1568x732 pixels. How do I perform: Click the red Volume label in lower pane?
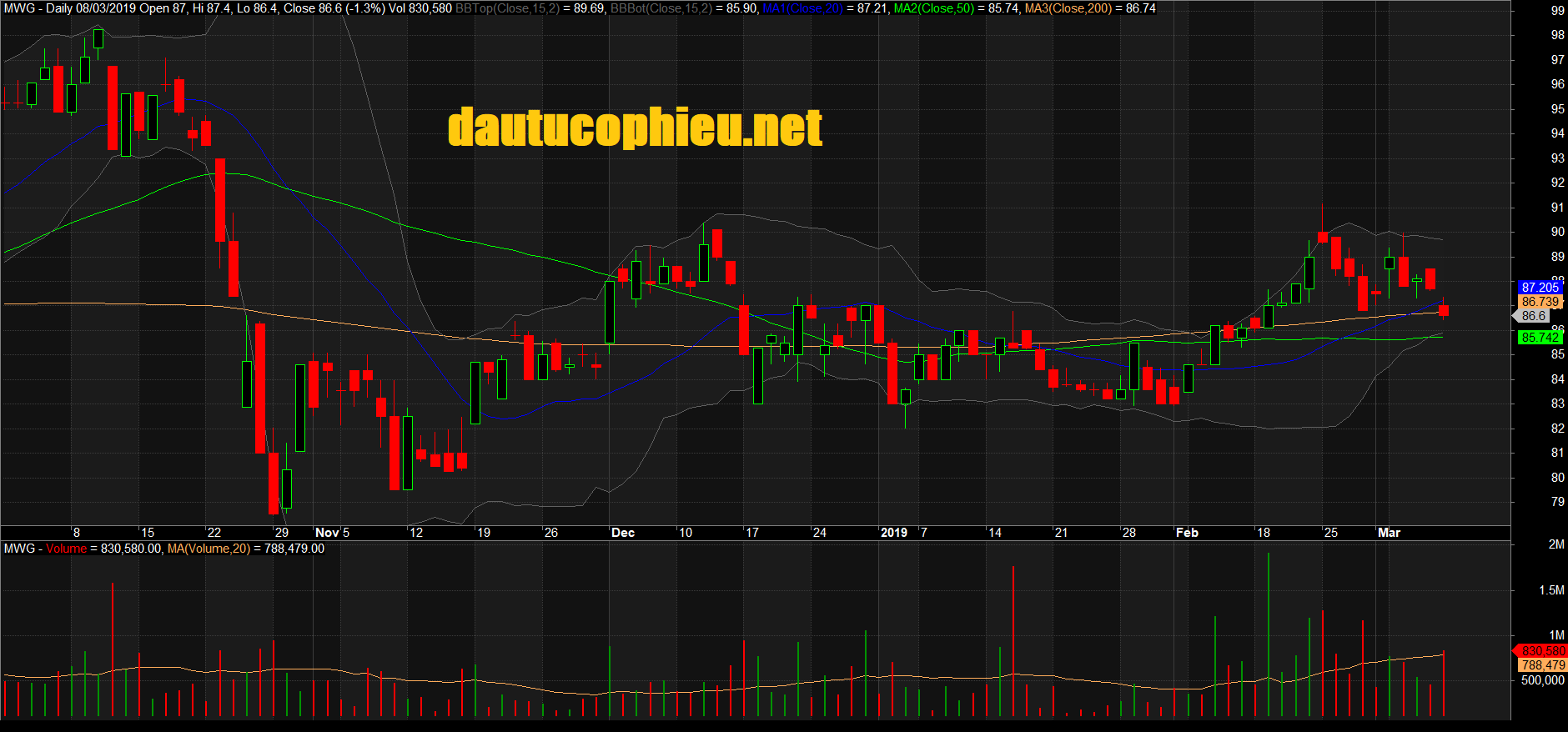tap(66, 549)
